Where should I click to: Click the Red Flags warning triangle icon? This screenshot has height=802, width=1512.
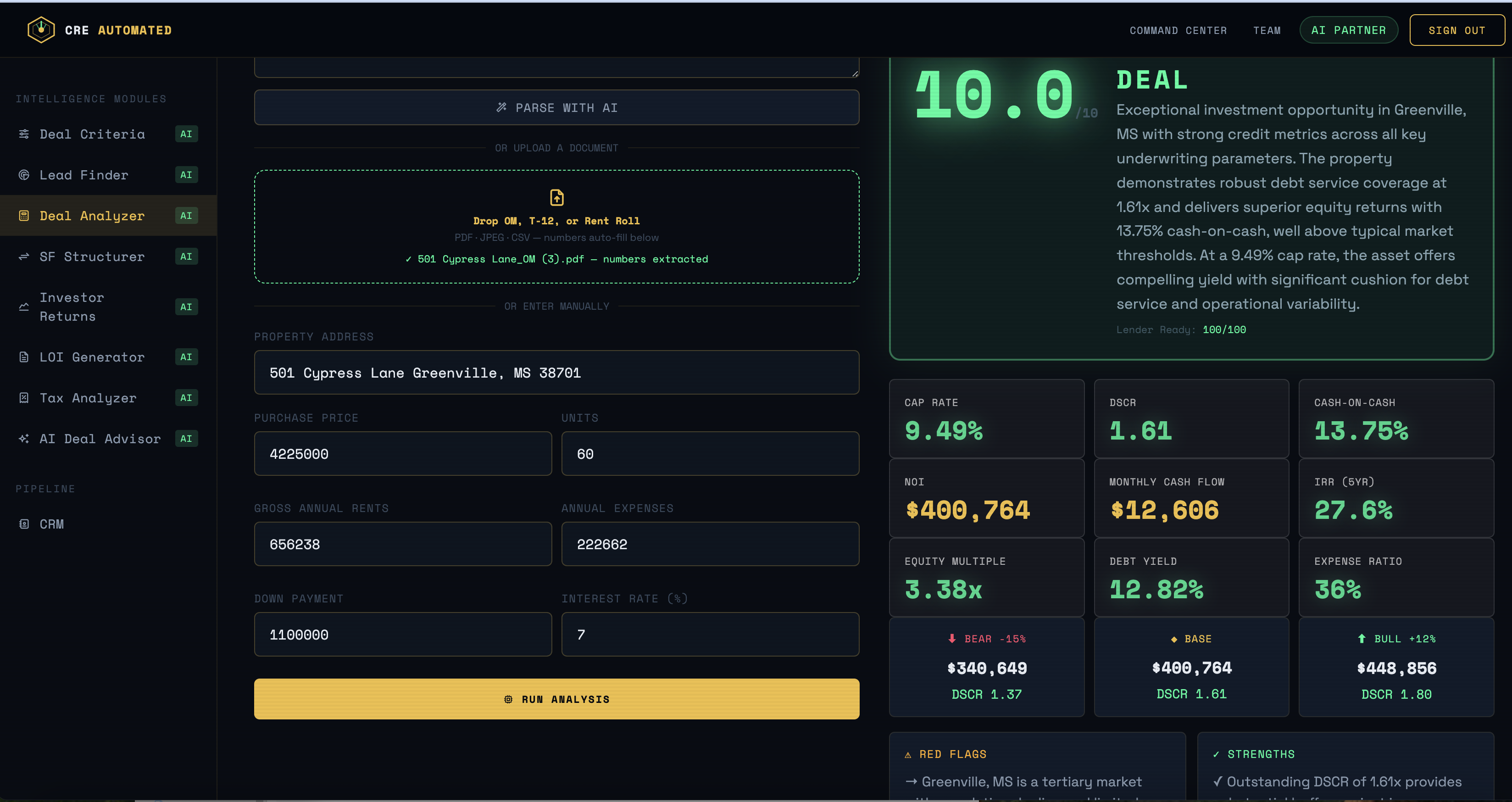pyautogui.click(x=908, y=754)
